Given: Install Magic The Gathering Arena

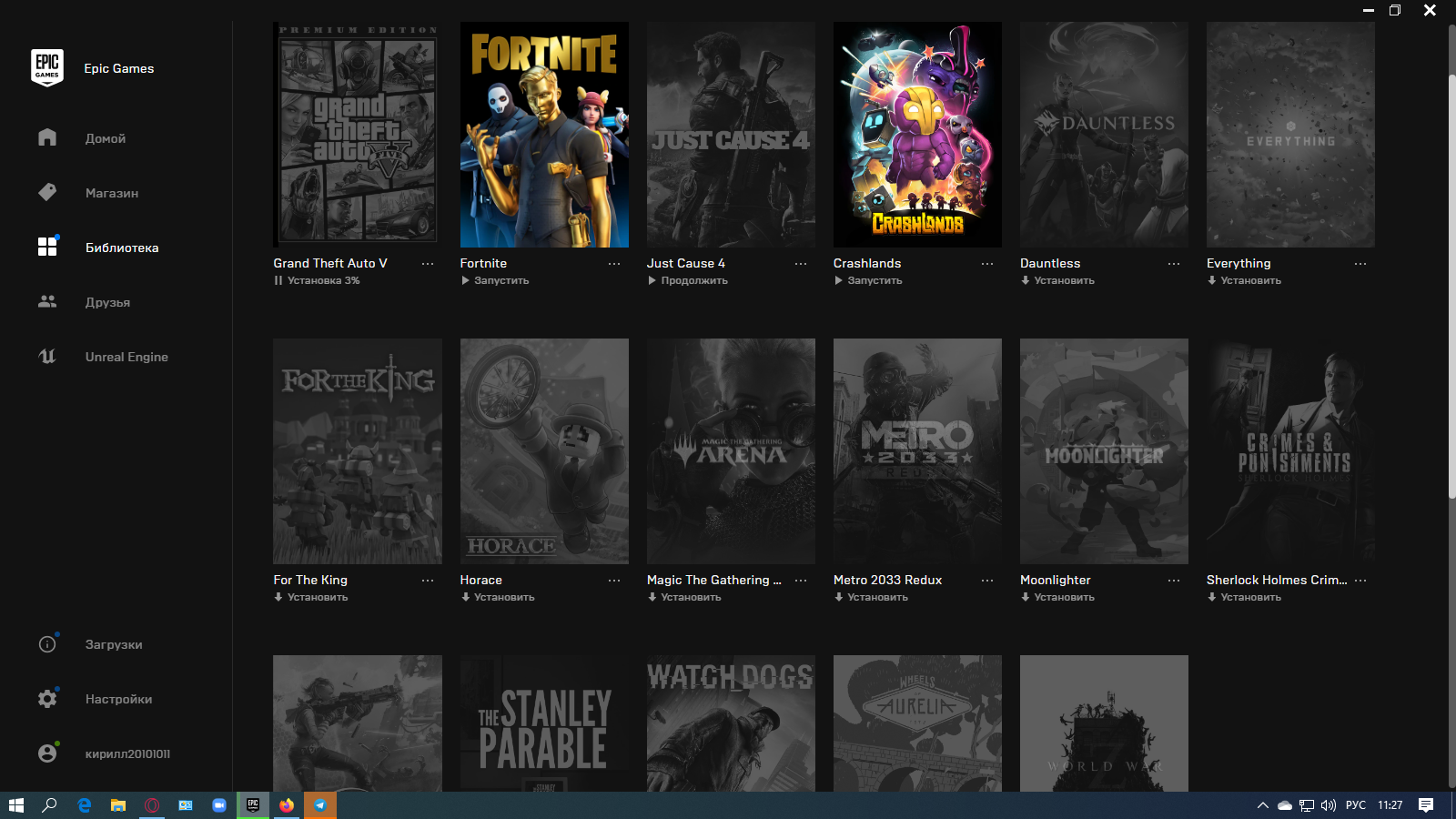Looking at the screenshot, I should 684,597.
